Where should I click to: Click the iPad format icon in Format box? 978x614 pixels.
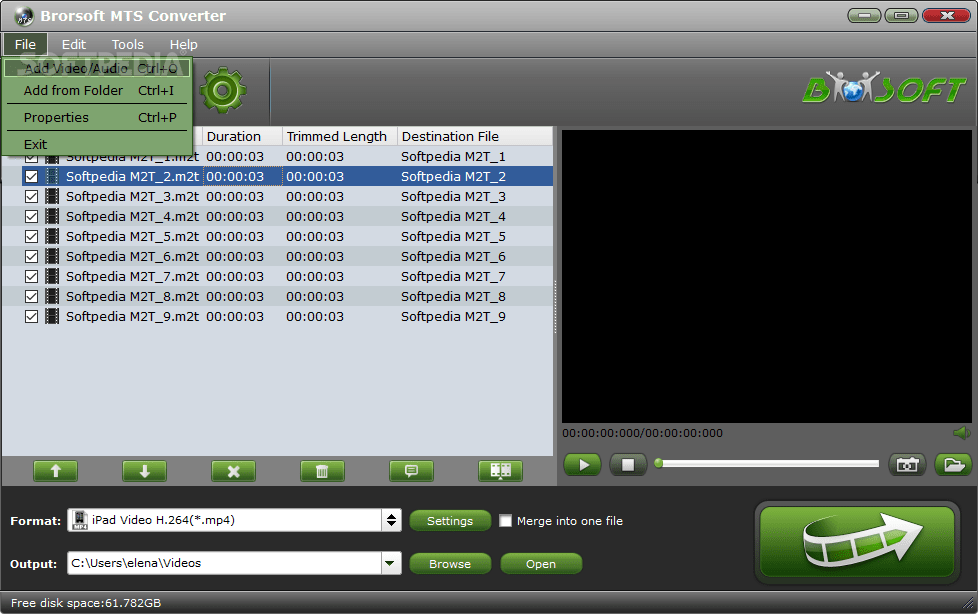click(80, 520)
